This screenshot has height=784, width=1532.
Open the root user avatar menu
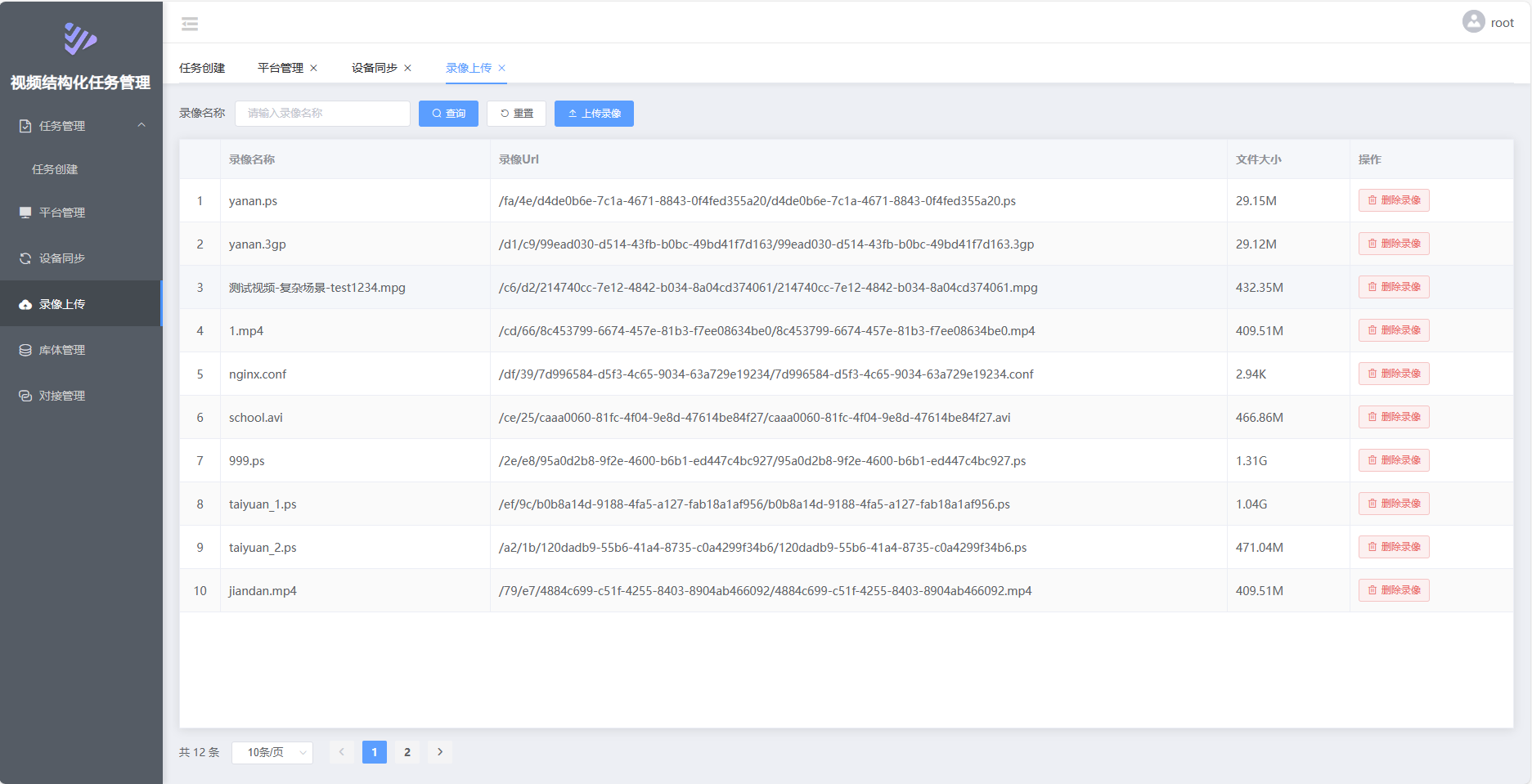1473,22
